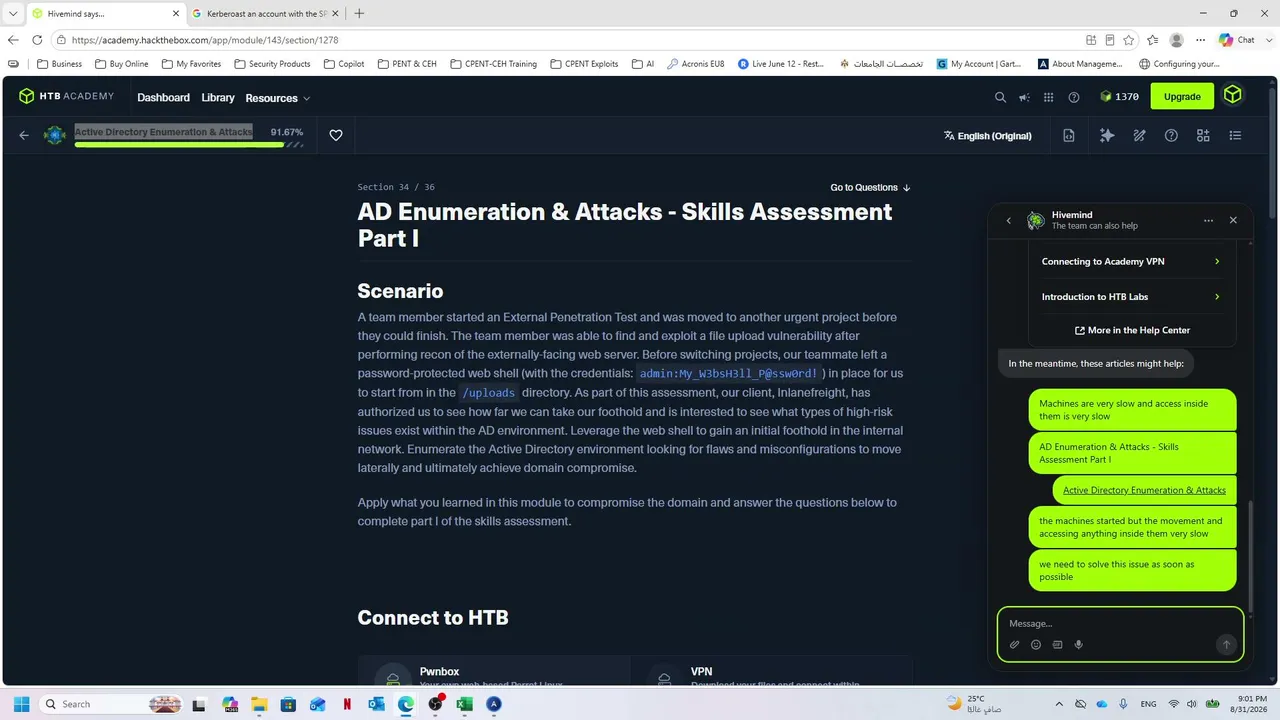Viewport: 1280px width, 720px height.
Task: Open More in the Help Center link
Action: [x=1132, y=330]
